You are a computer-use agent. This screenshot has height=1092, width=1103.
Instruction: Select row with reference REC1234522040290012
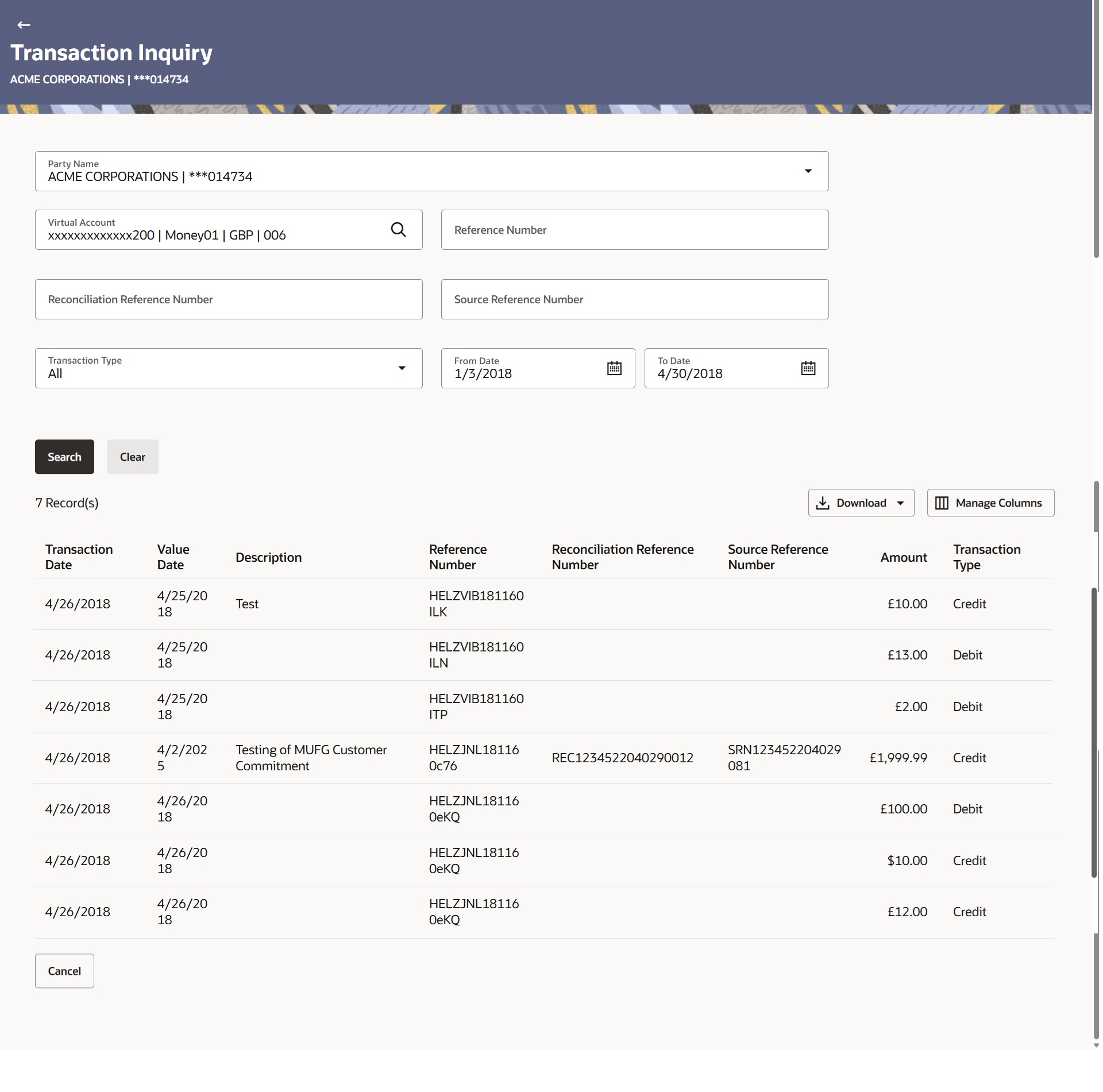(x=622, y=758)
